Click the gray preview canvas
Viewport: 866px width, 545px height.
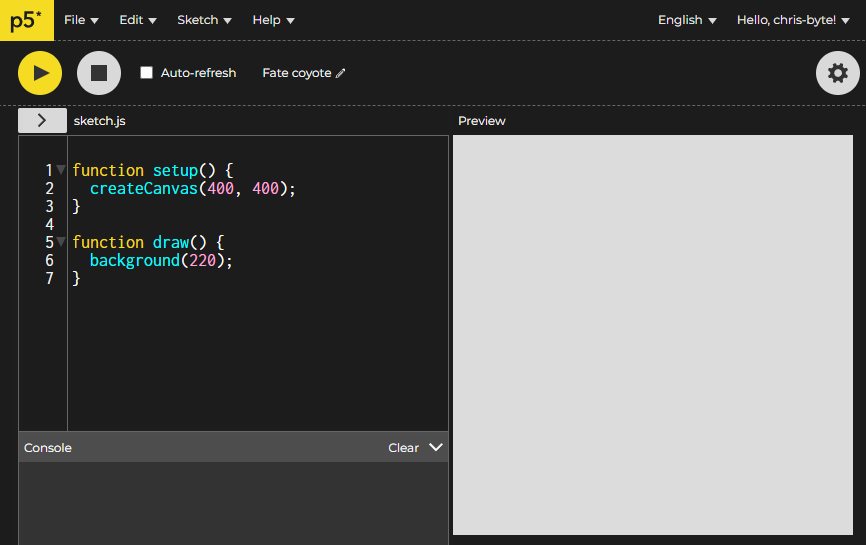[x=652, y=335]
